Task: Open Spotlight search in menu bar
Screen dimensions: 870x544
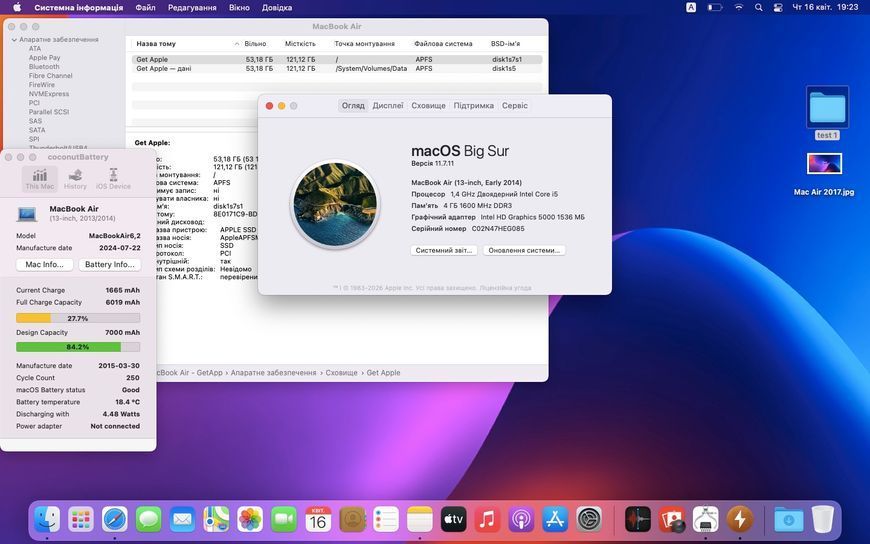Action: tap(758, 8)
